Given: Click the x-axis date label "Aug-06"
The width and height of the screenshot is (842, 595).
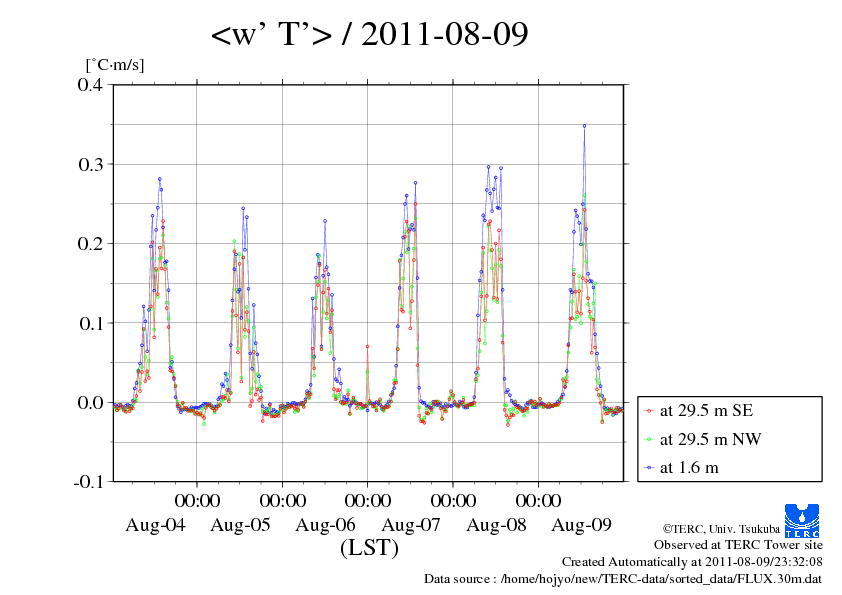Looking at the screenshot, I should point(325,525).
